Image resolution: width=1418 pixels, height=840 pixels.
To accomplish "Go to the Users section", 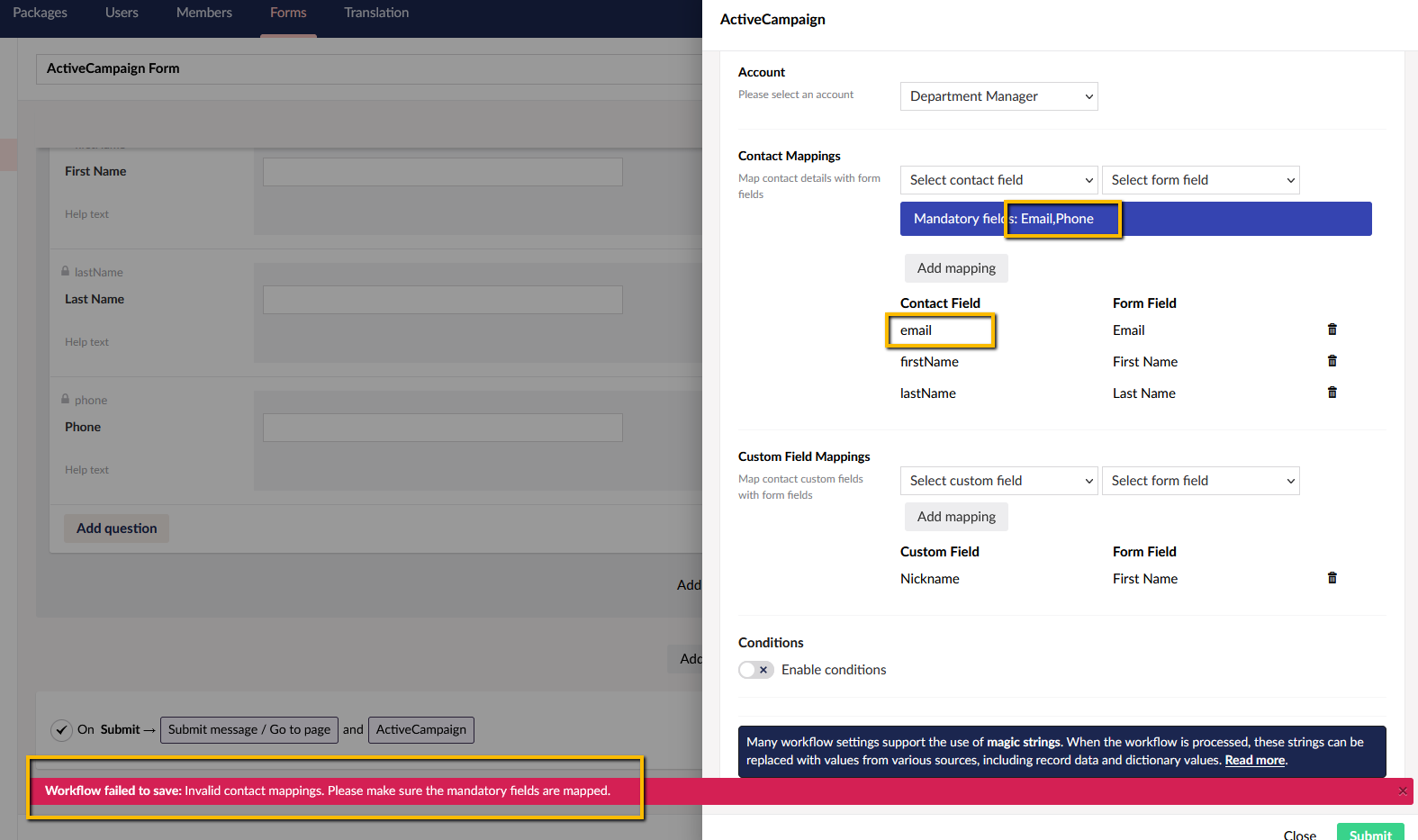I will (122, 13).
